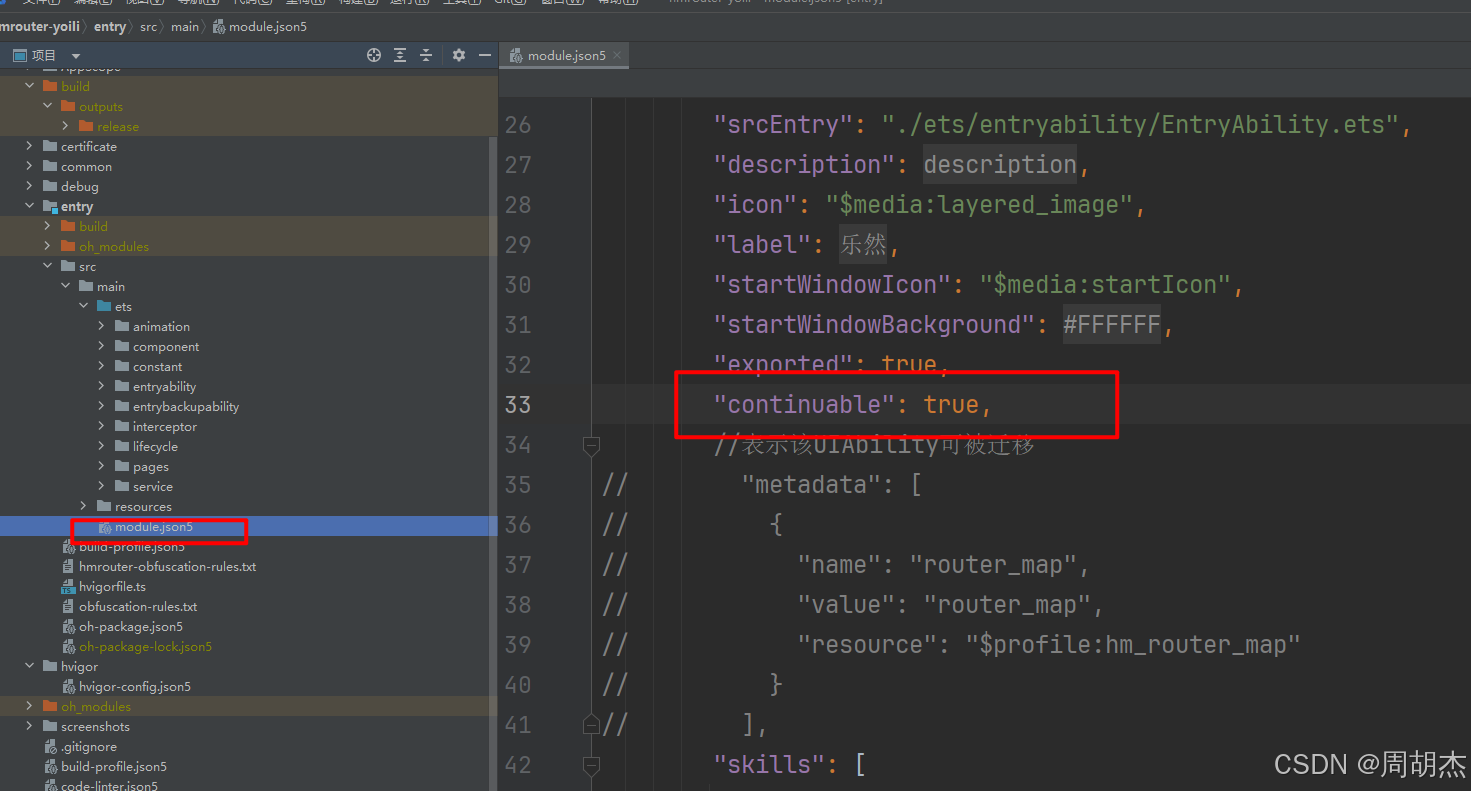Image resolution: width=1471 pixels, height=791 pixels.
Task: Toggle code fold marker at line 42
Action: click(591, 765)
